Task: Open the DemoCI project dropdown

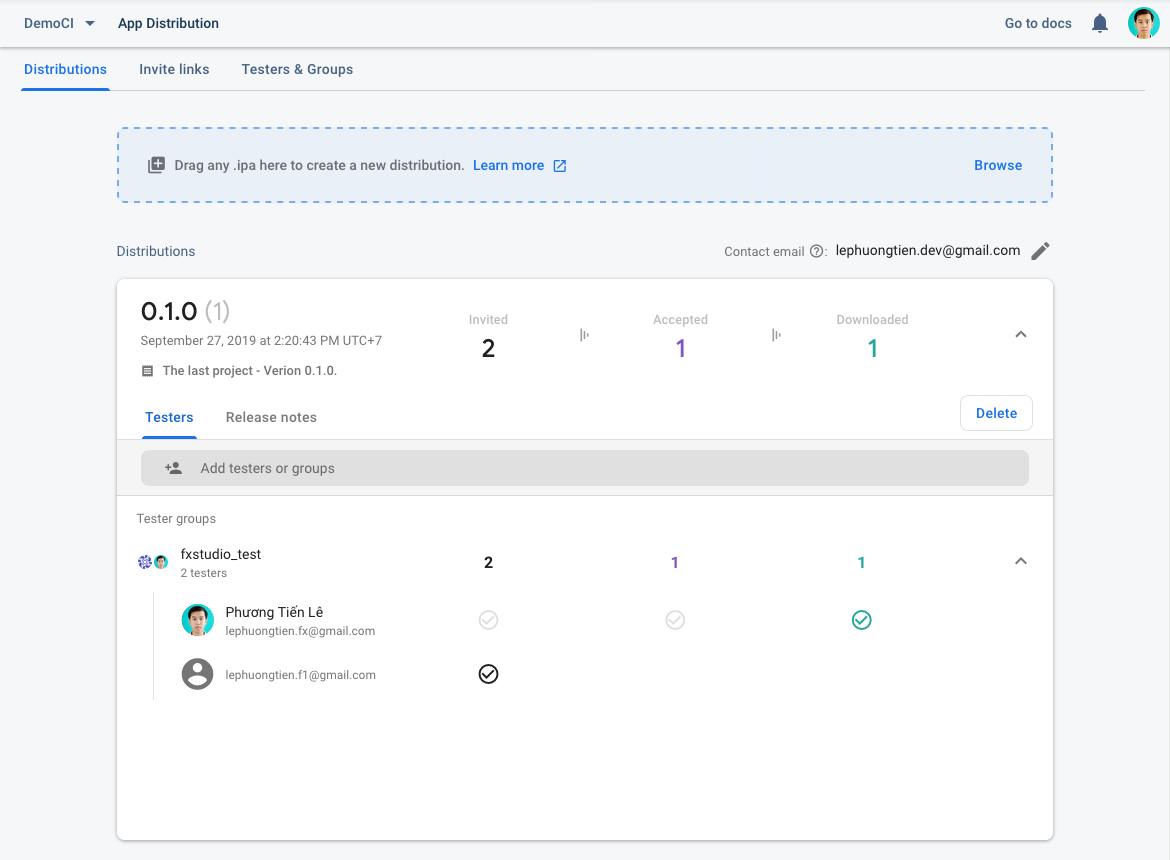Action: (60, 23)
